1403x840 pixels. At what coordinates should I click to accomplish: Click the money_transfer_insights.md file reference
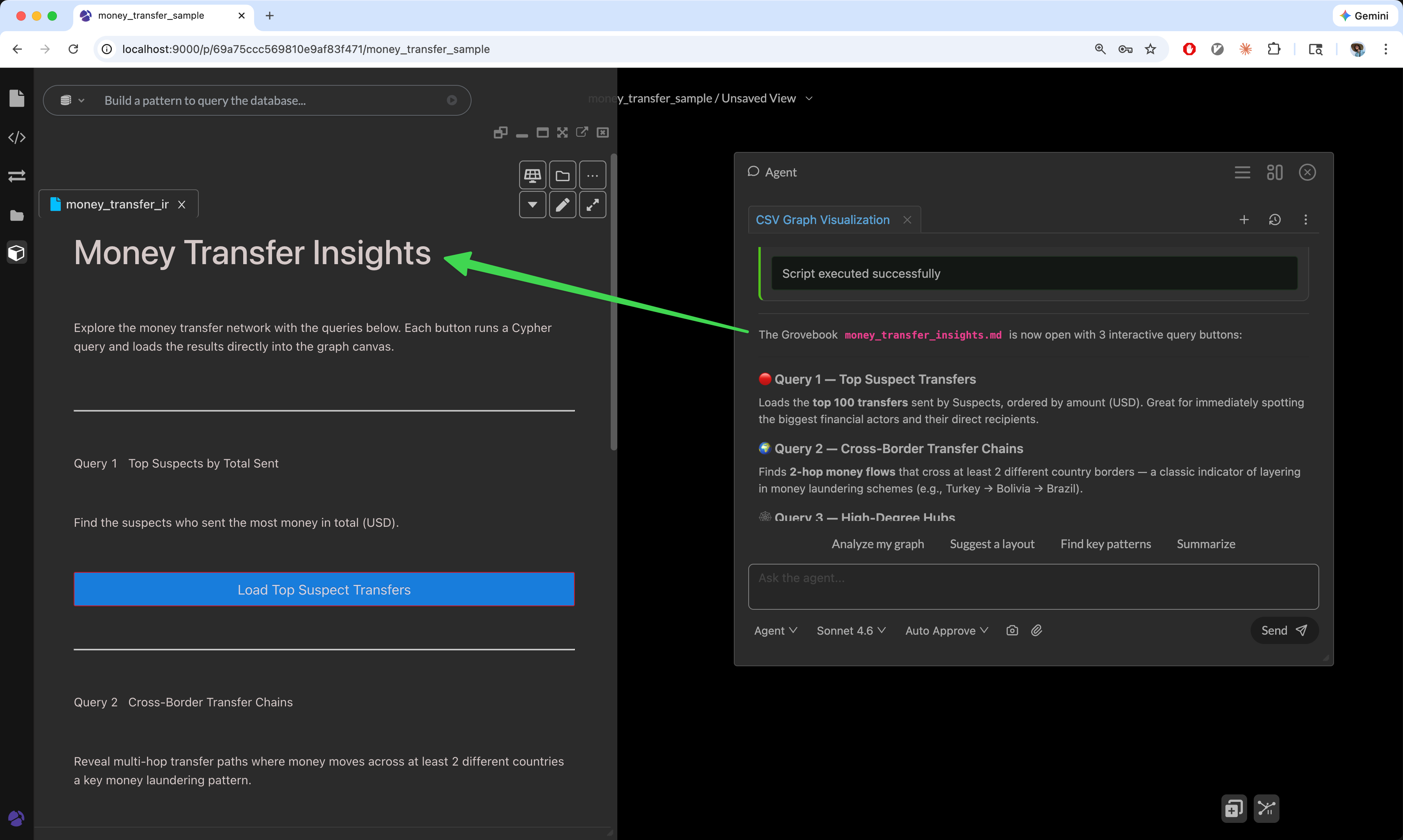coord(923,335)
